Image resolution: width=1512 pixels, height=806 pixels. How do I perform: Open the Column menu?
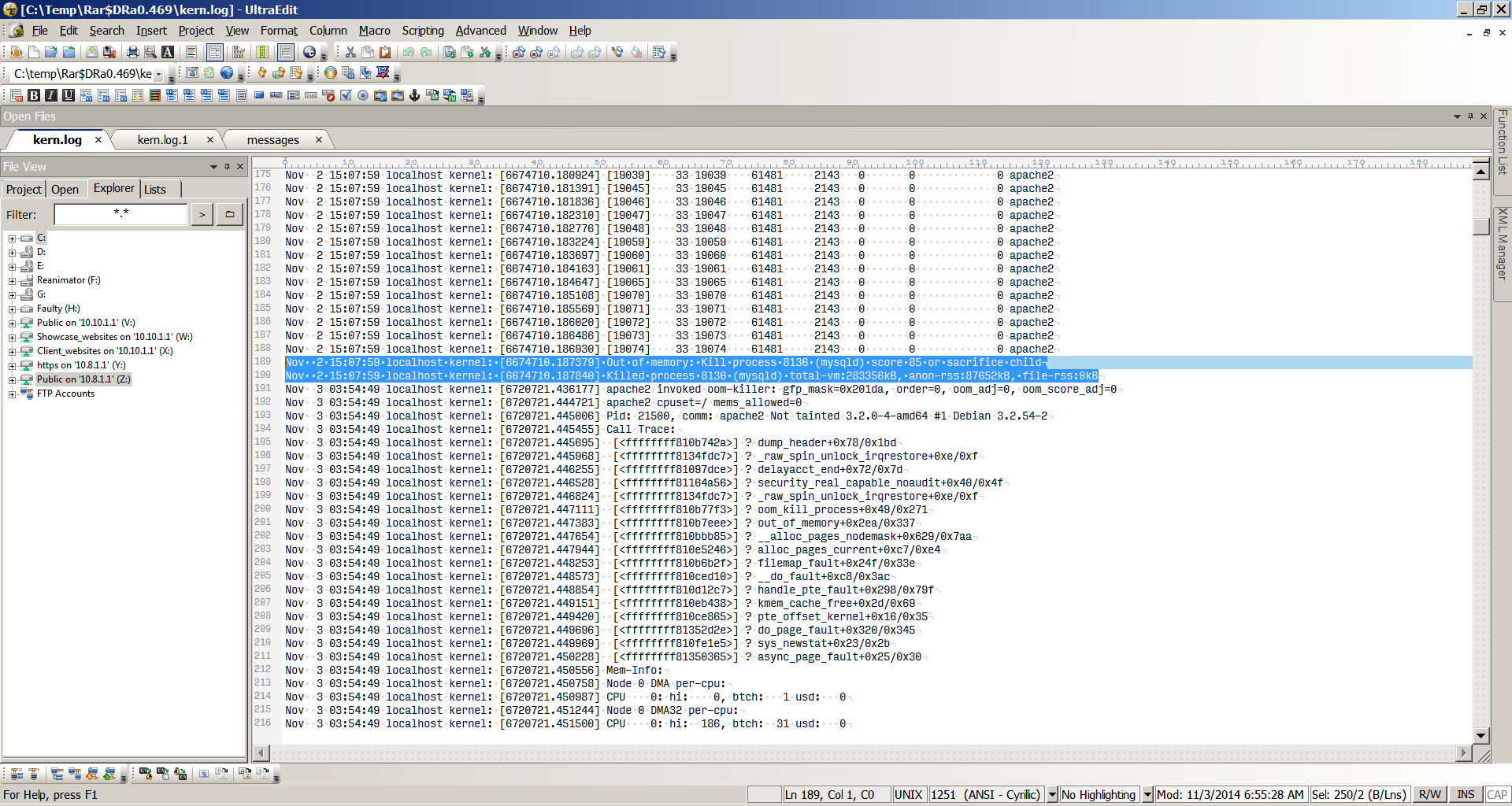(328, 30)
